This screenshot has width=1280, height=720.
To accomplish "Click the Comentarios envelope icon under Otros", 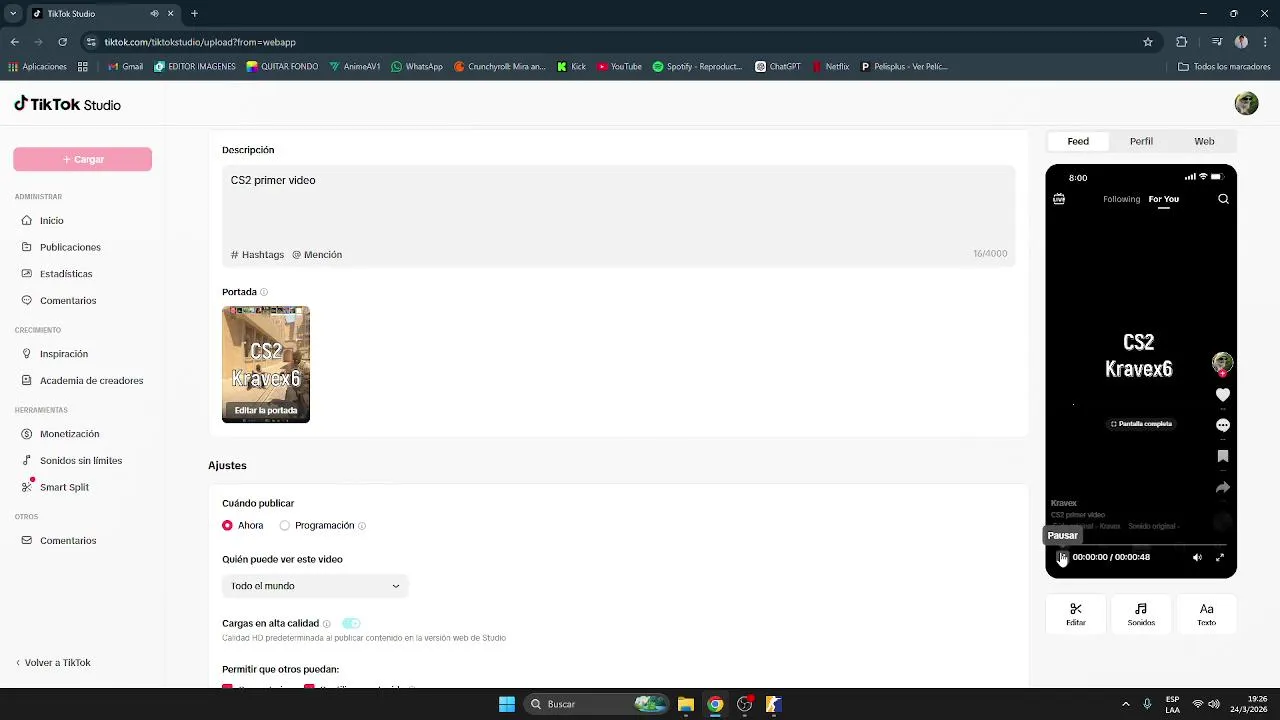I will point(27,541).
